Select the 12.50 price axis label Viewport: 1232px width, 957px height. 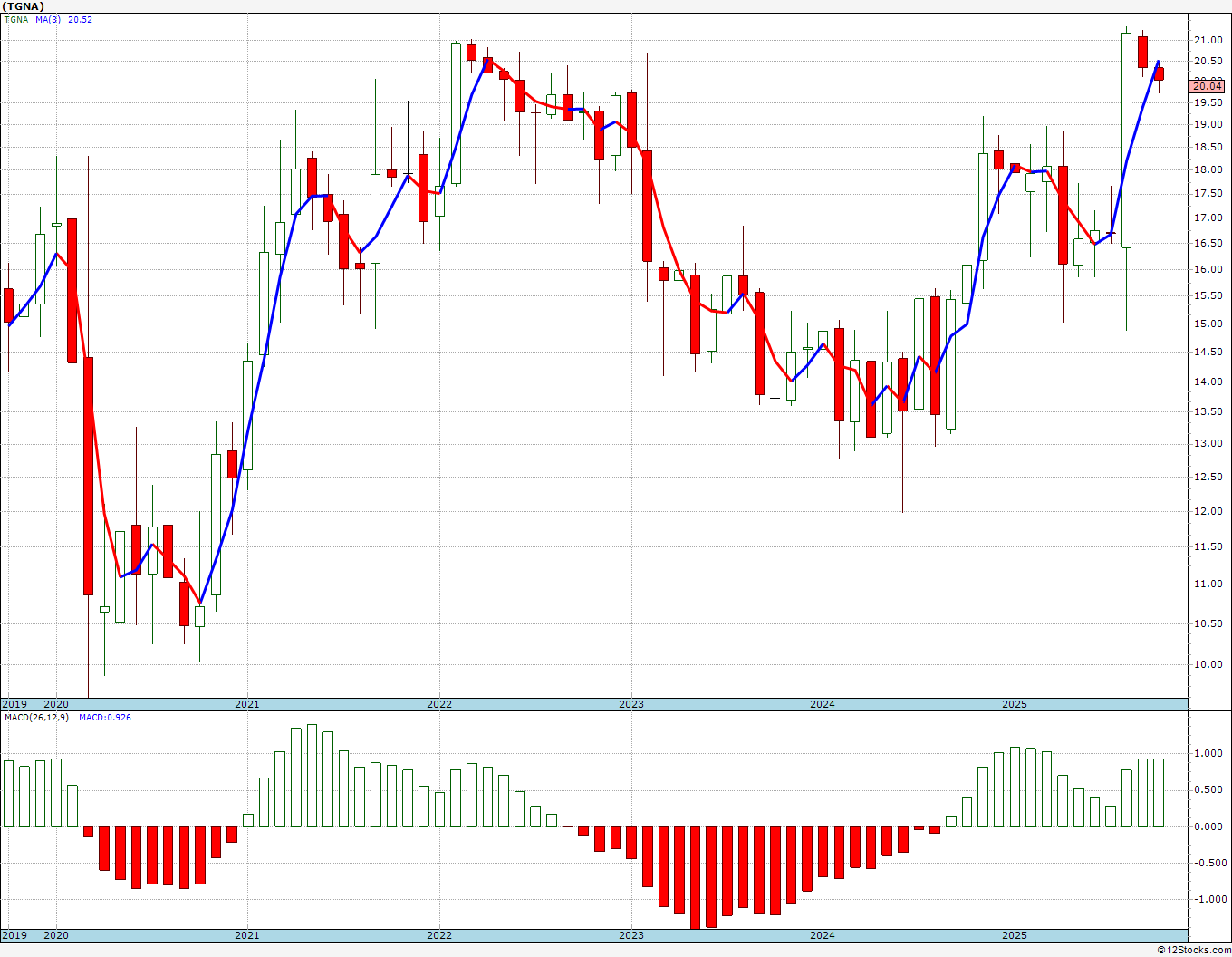coord(1207,478)
